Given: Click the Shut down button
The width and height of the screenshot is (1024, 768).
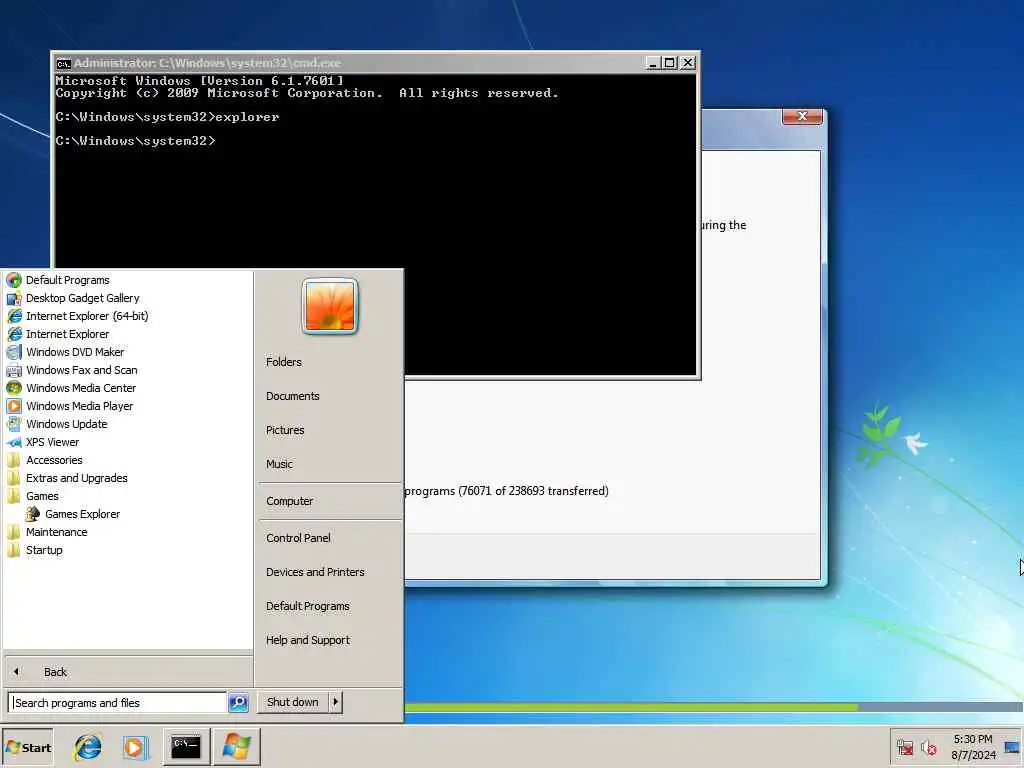Looking at the screenshot, I should point(293,702).
